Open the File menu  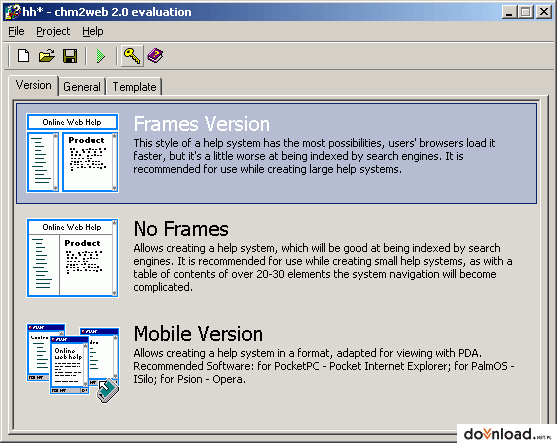point(16,31)
